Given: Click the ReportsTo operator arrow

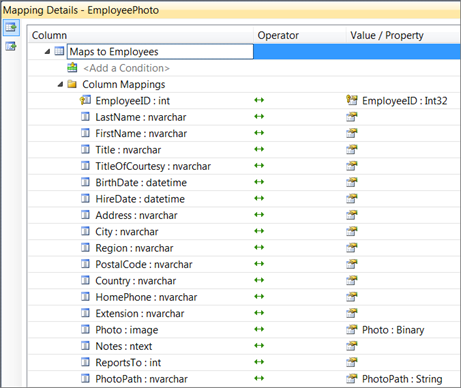Looking at the screenshot, I should [x=259, y=362].
